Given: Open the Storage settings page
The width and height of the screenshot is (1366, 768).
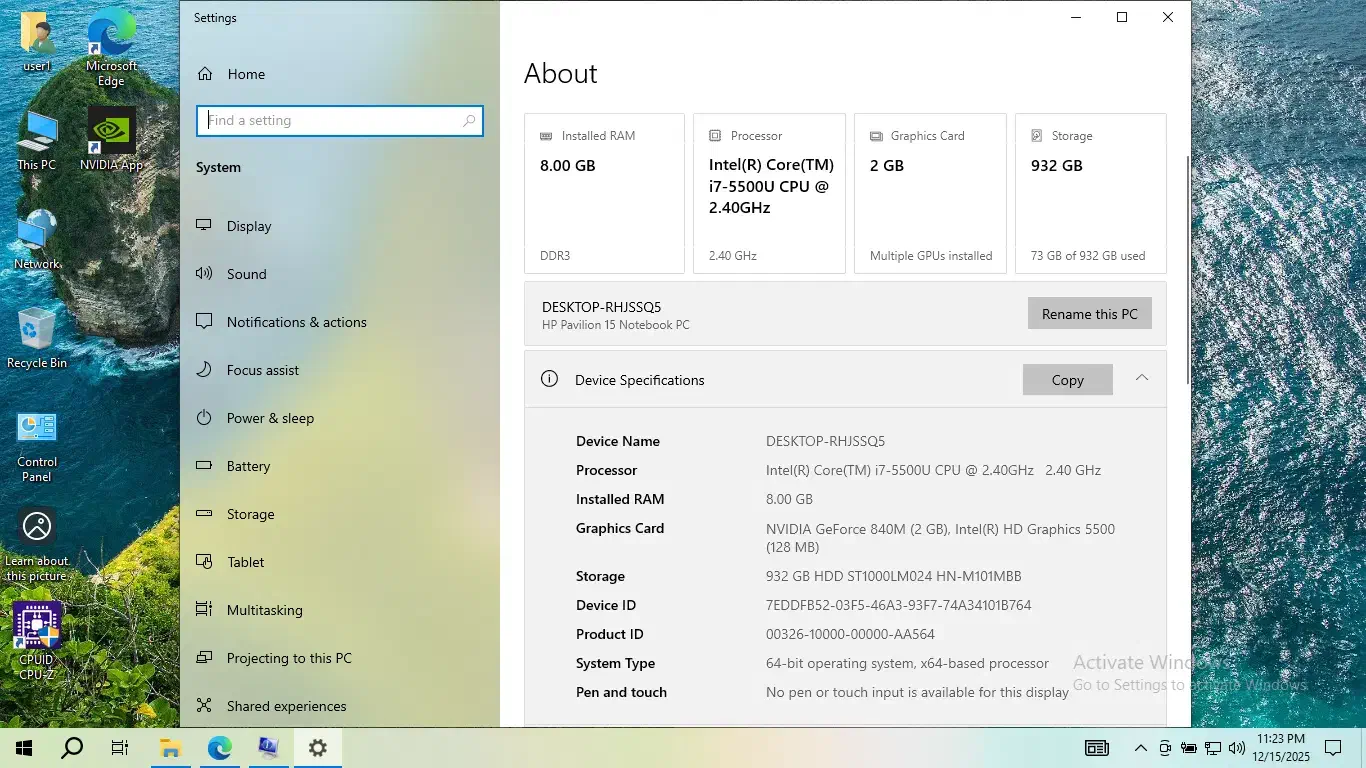Looking at the screenshot, I should click(x=250, y=514).
